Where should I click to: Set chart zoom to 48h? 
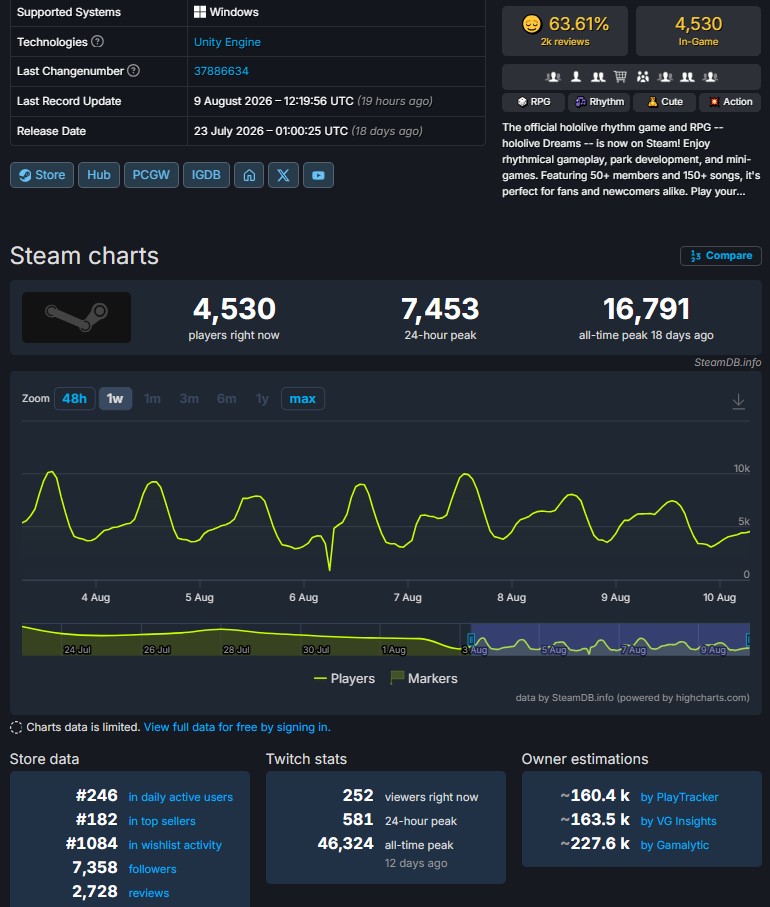75,399
